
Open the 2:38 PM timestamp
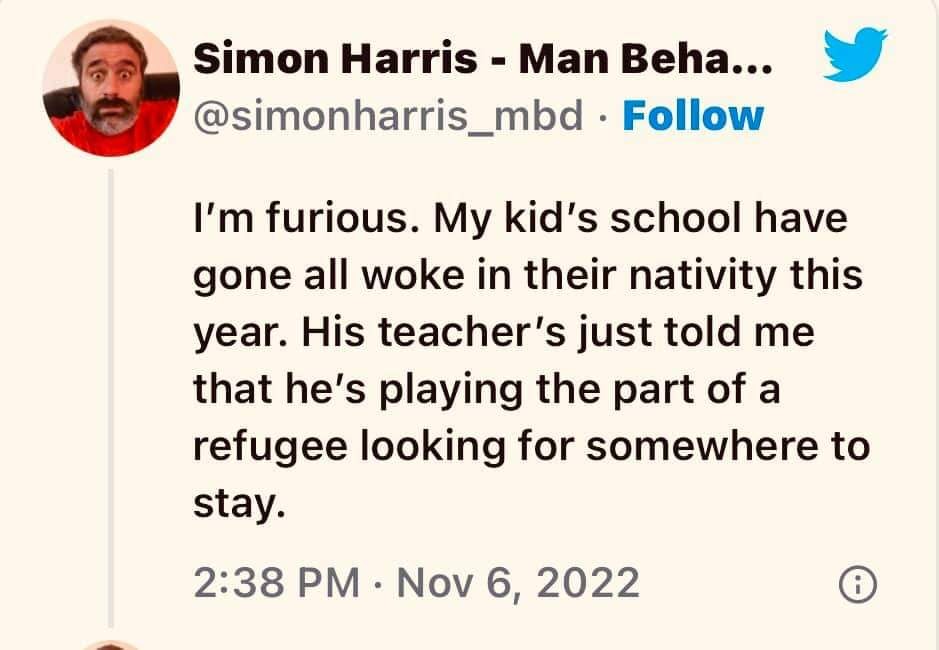coord(276,582)
